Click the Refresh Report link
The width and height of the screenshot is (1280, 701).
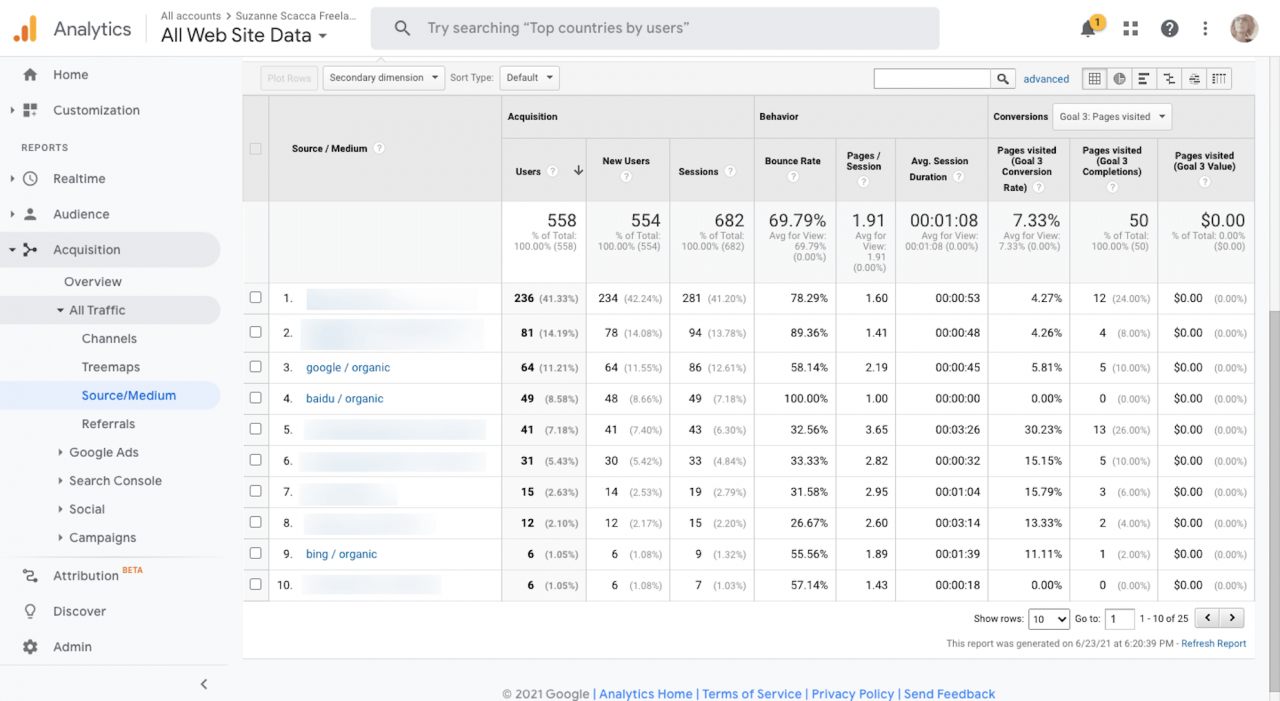1213,643
